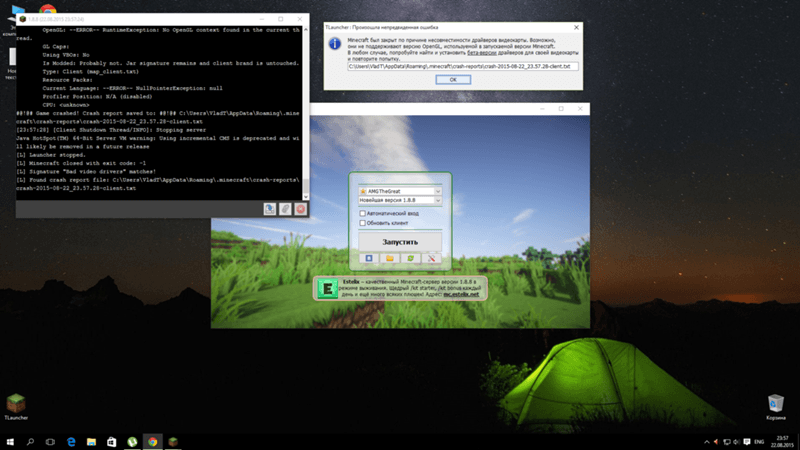Click the Запустить launch button
Screen dimensions: 800x450
pos(400,242)
